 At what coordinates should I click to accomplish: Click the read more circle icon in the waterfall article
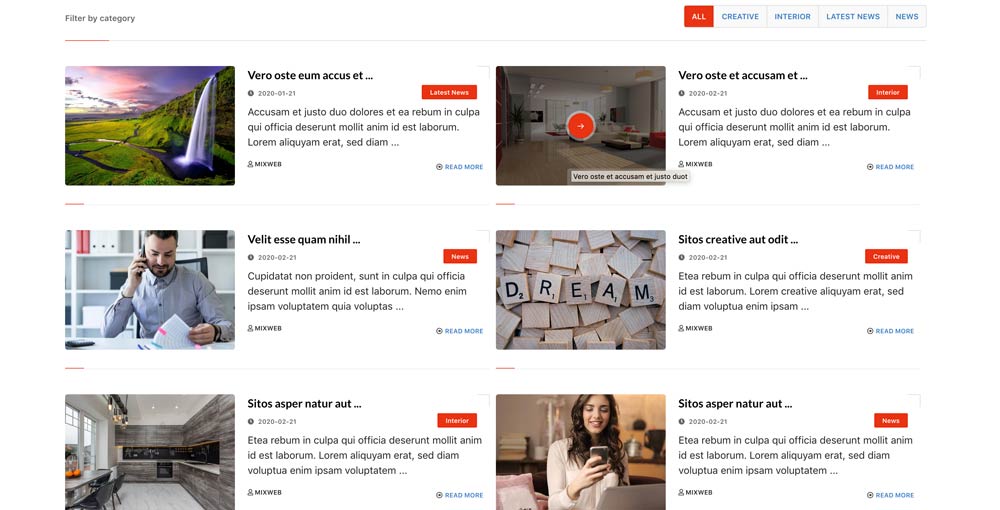click(x=439, y=167)
